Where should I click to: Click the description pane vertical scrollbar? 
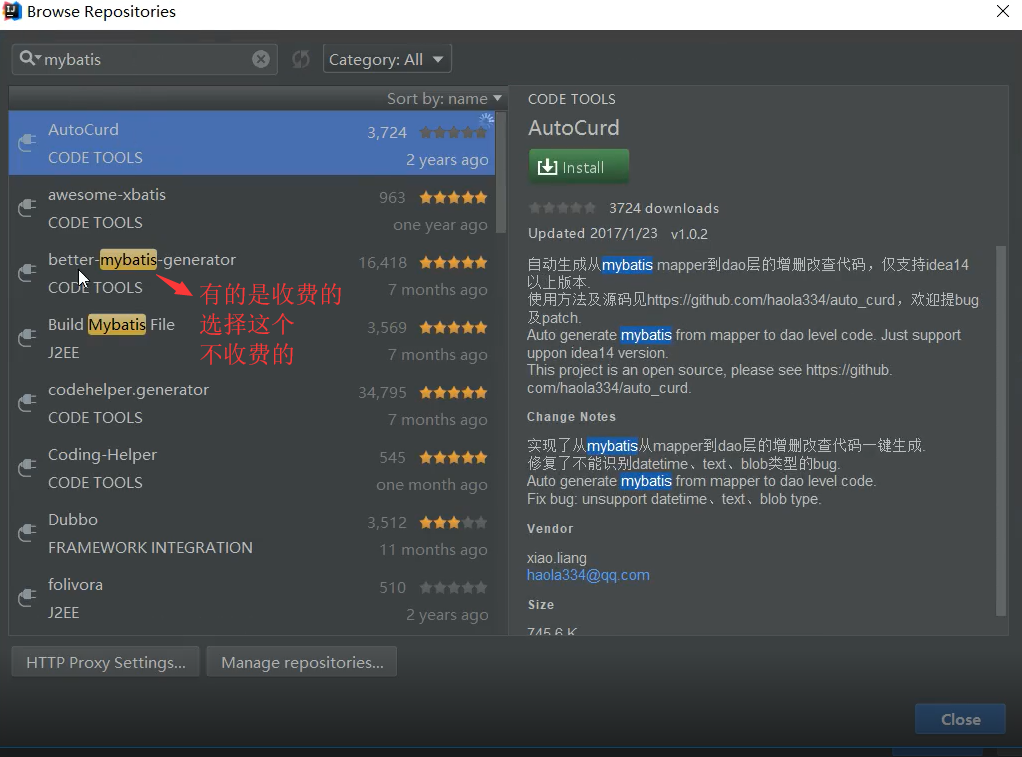coord(1001,430)
